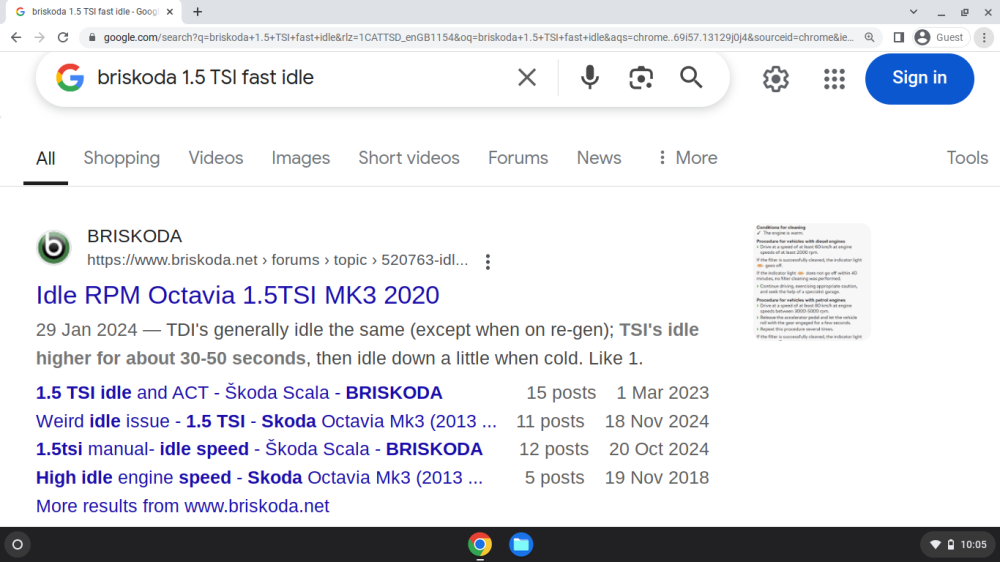Open the 1.5tsi manual idle speed link
This screenshot has width=1000, height=562.
[259, 449]
